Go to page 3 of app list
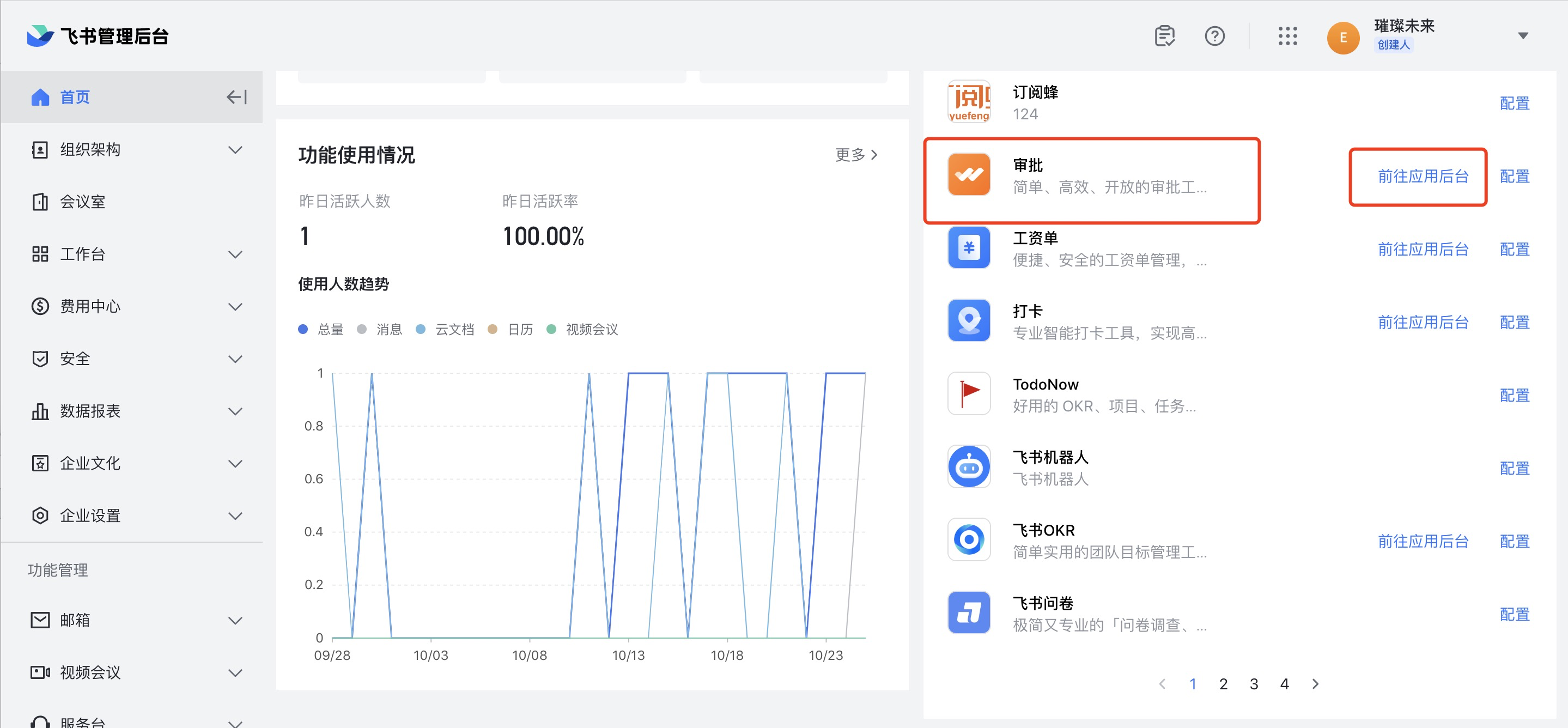 1253,683
